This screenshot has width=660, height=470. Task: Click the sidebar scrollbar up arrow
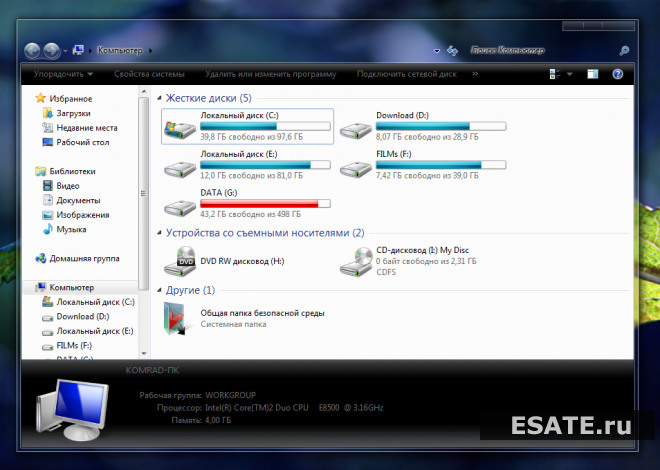[x=144, y=91]
